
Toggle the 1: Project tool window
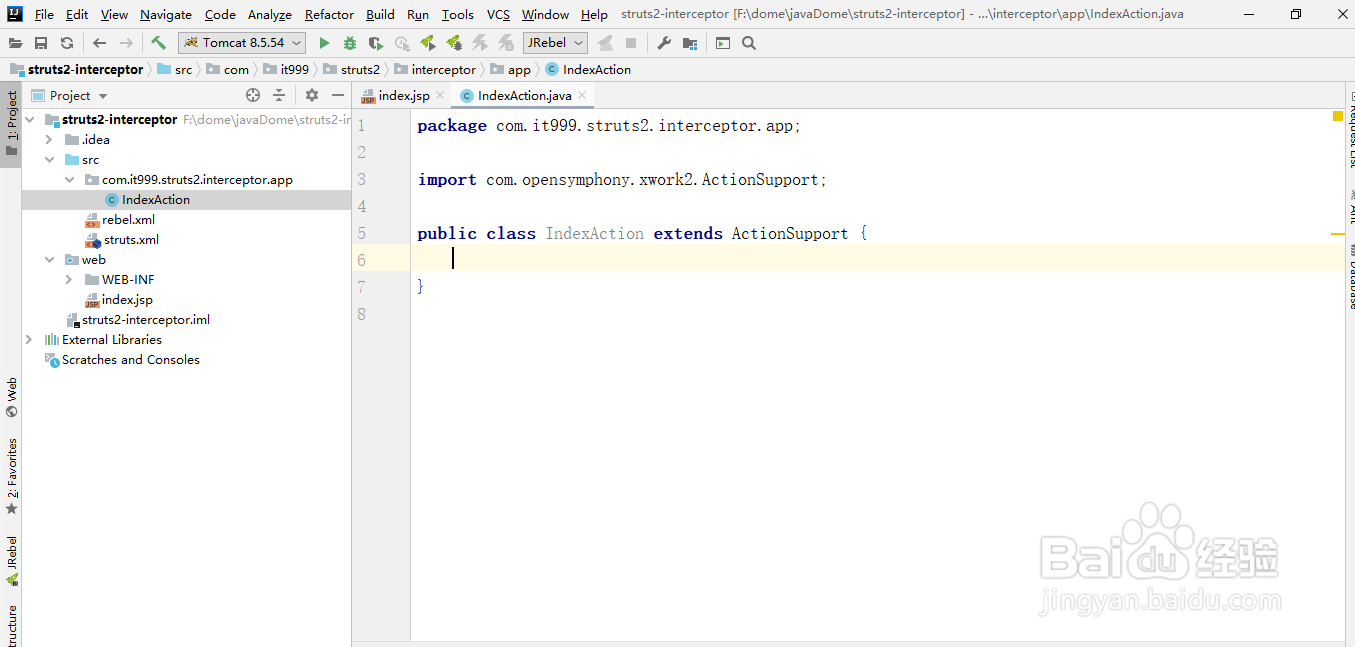(x=11, y=125)
